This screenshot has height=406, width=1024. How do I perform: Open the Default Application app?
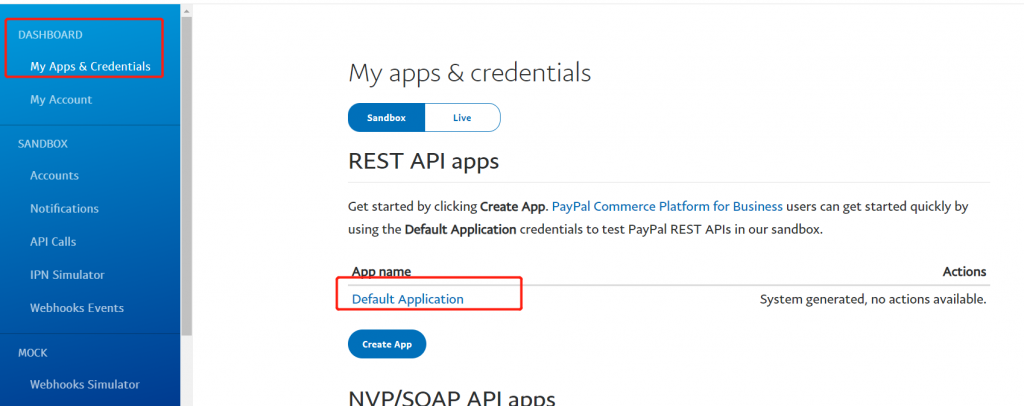pyautogui.click(x=407, y=299)
